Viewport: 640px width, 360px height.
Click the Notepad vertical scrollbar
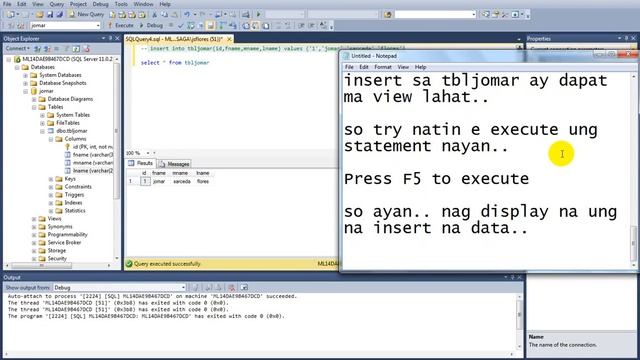pos(633,171)
